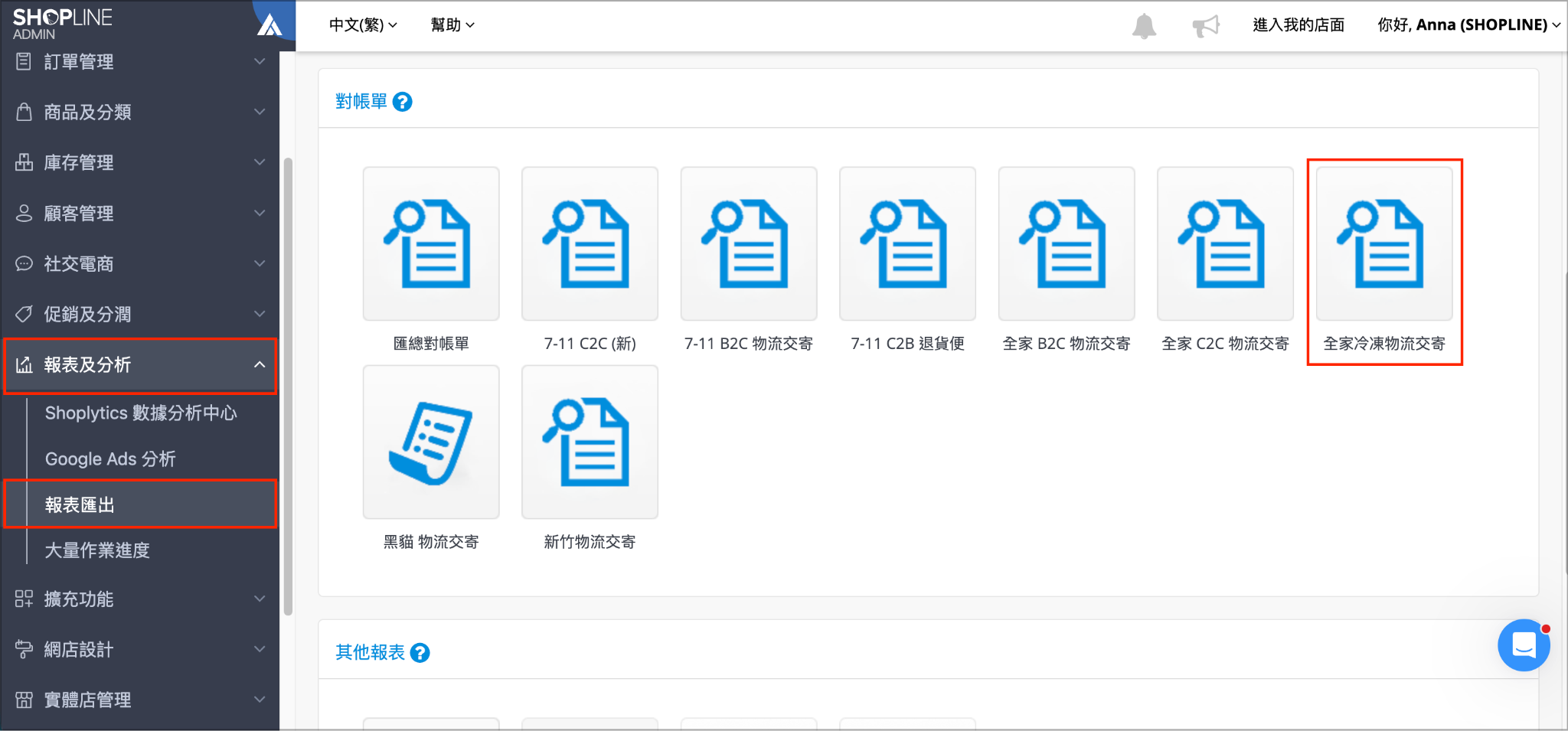Click the sidebar vertical scrollbar

pos(288,387)
